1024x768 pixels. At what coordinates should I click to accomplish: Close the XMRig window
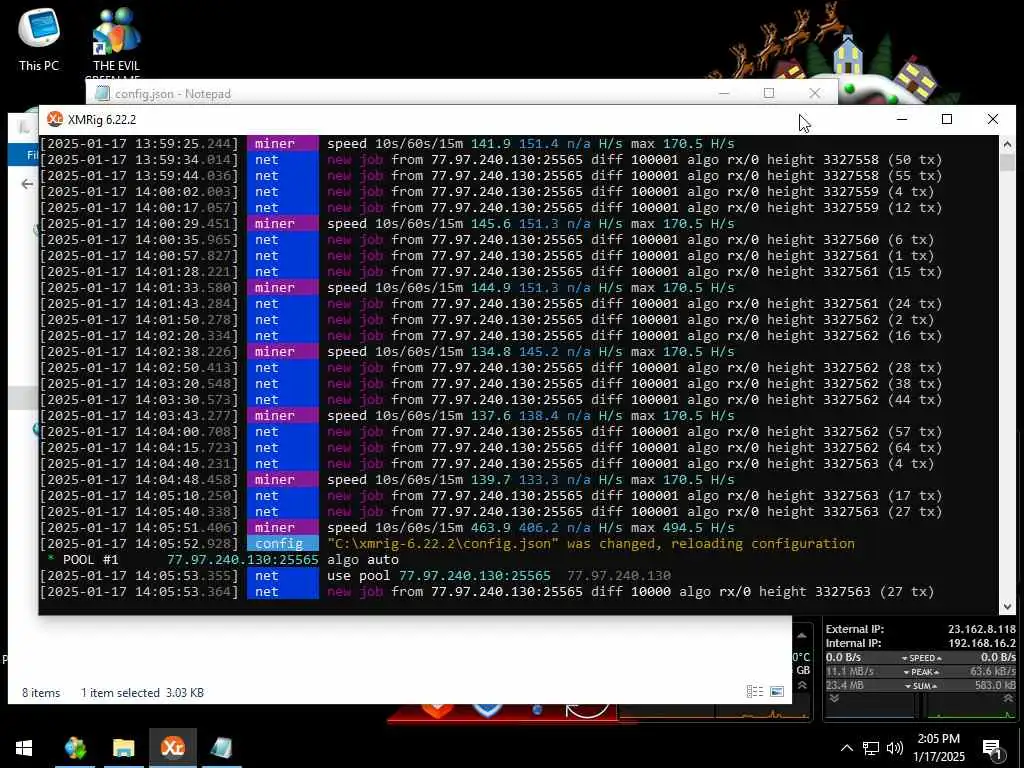993,119
